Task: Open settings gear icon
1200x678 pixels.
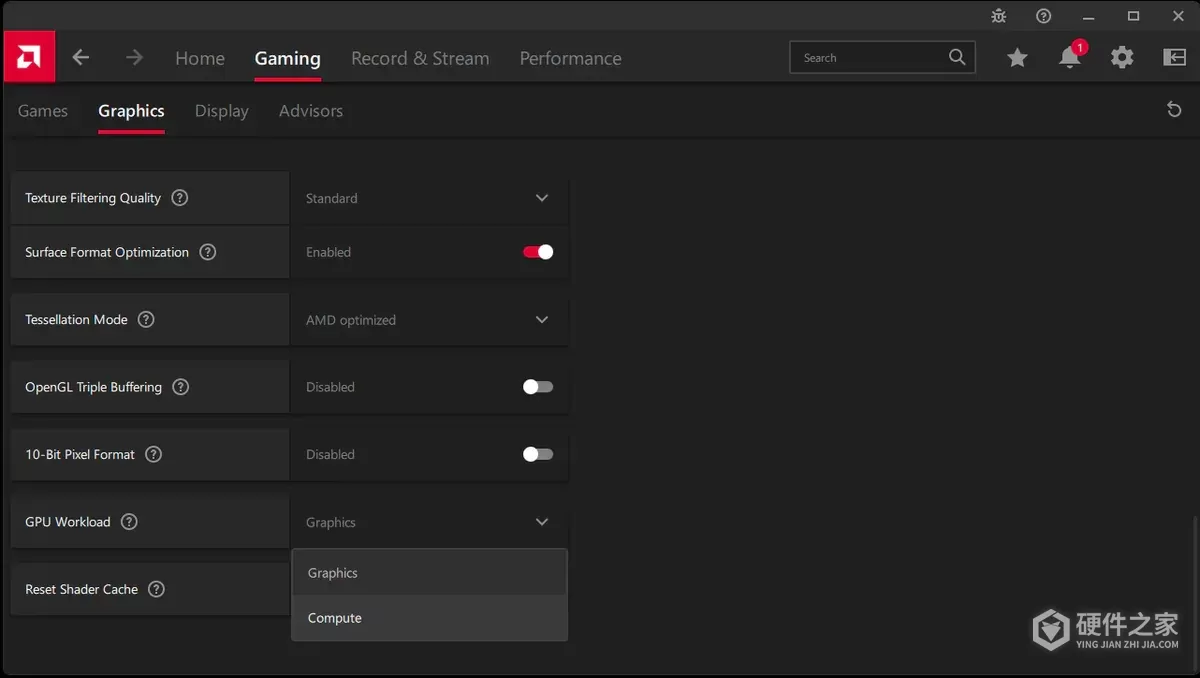Action: click(1122, 58)
